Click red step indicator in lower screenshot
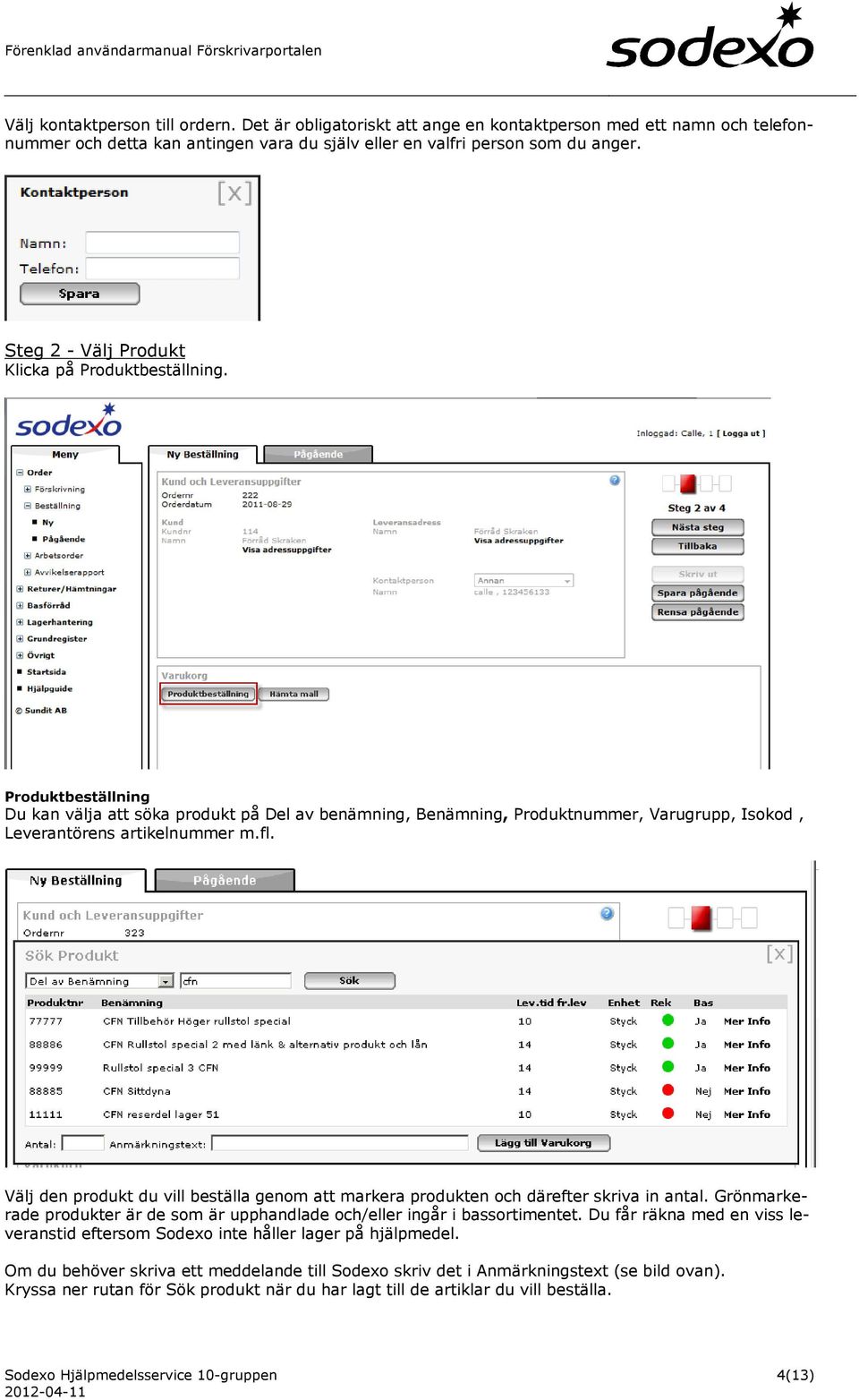 [702, 918]
